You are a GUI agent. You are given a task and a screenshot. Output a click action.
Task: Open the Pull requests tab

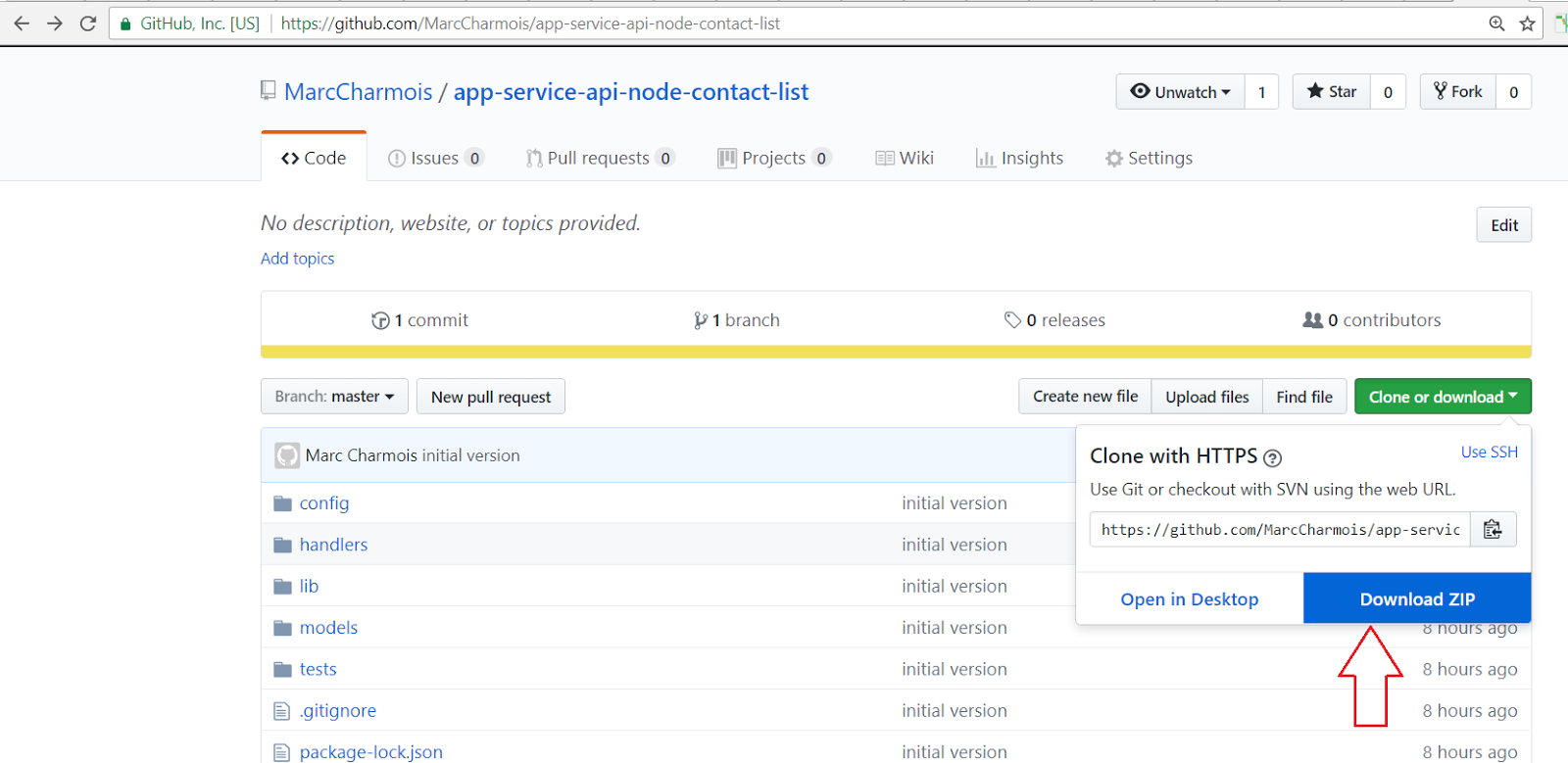click(600, 158)
